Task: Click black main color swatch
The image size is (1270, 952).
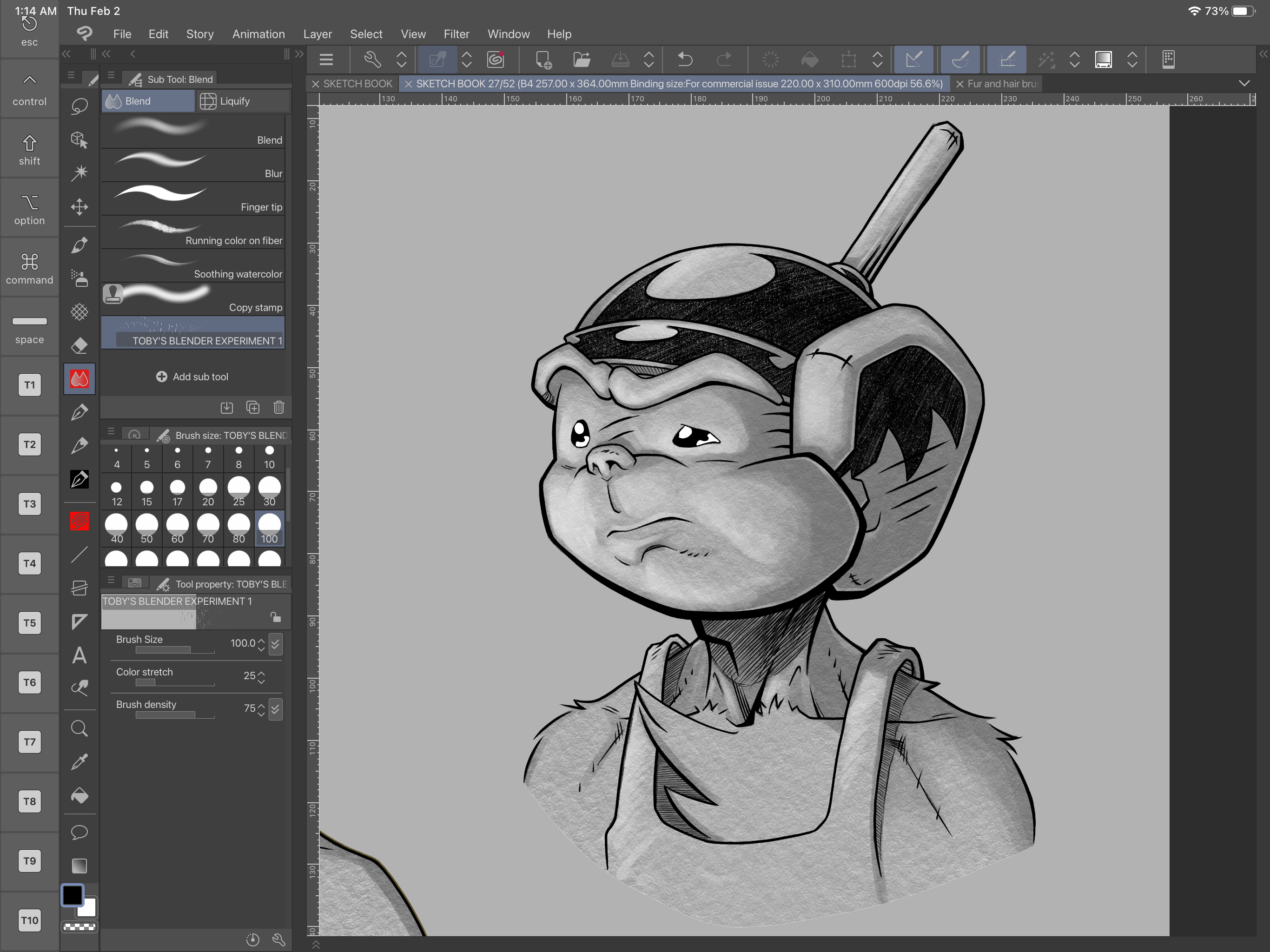Action: point(73,895)
